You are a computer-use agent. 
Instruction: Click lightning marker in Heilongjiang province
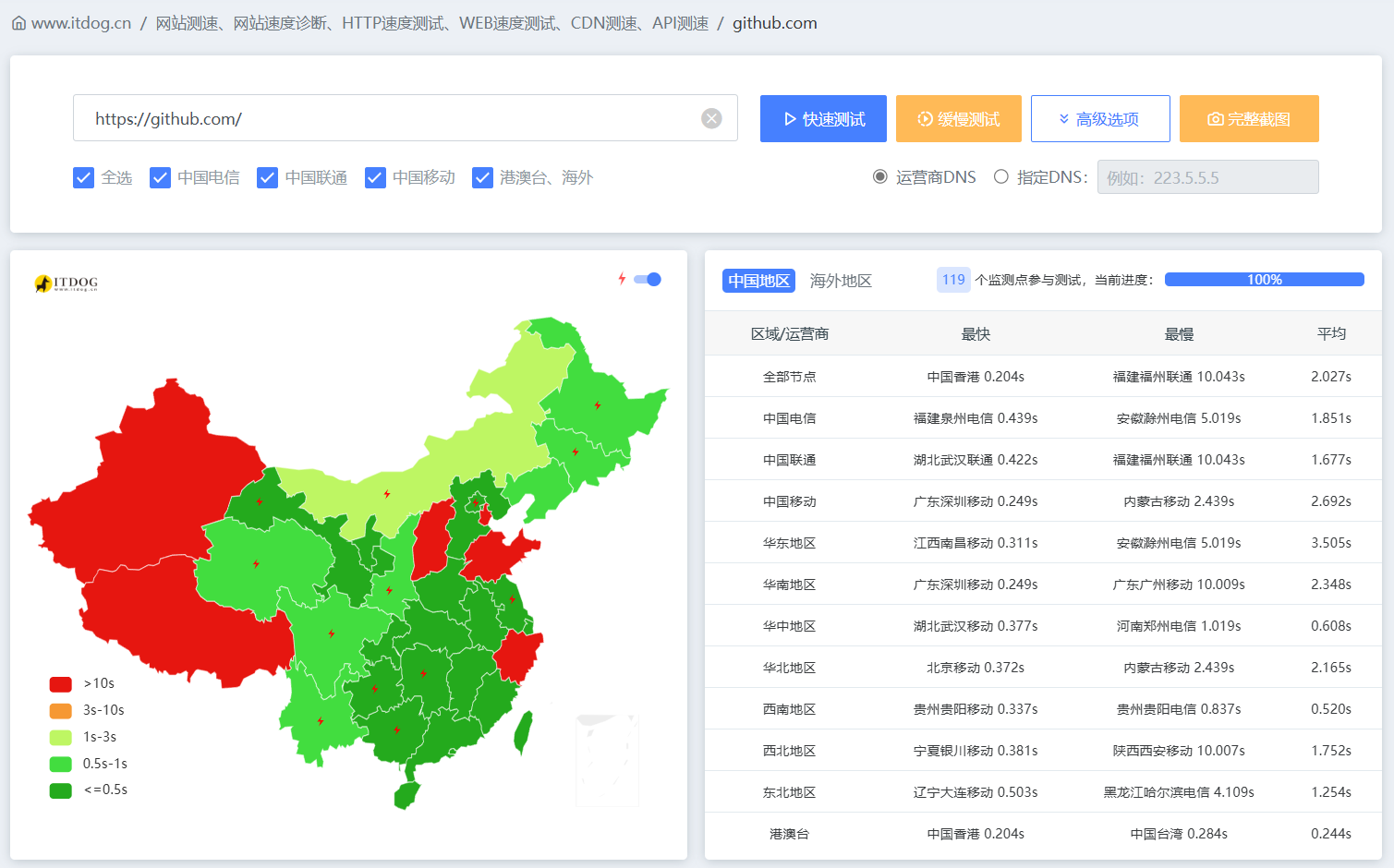[x=598, y=405]
